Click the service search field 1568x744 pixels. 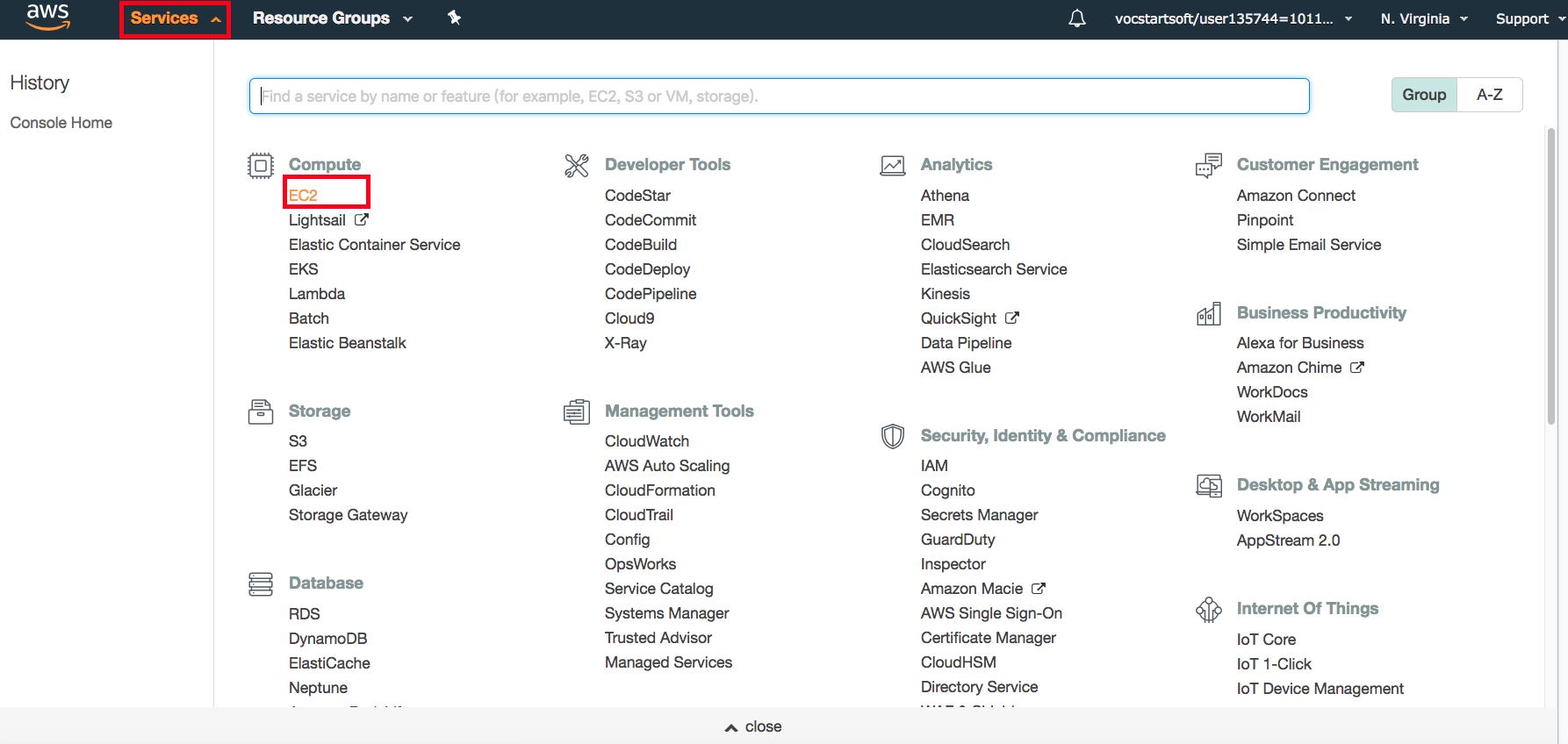[780, 96]
